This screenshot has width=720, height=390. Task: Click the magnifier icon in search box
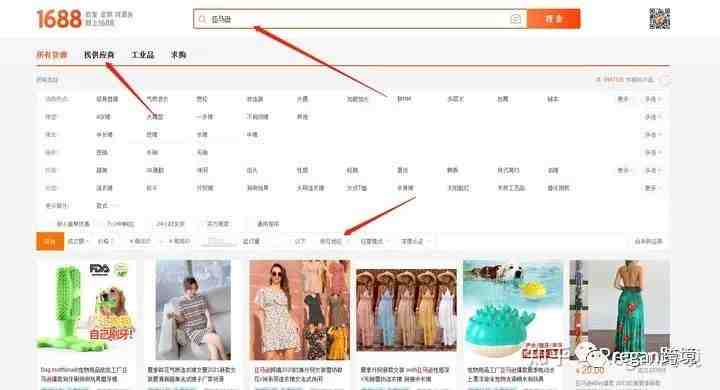(x=202, y=19)
